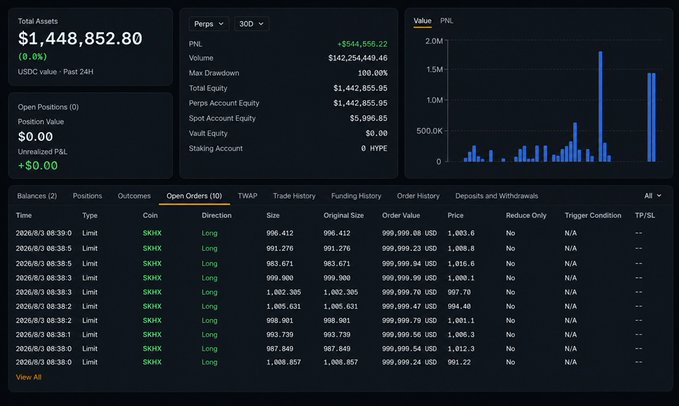Select the Open Orders (10) tab
This screenshot has height=406, width=679.
(x=194, y=196)
